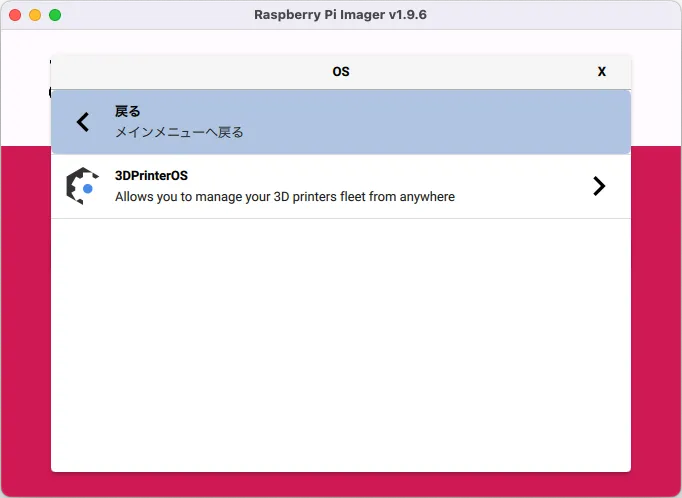Viewport: 682px width, 498px height.
Task: Select the 戻る title text
Action: 127,111
